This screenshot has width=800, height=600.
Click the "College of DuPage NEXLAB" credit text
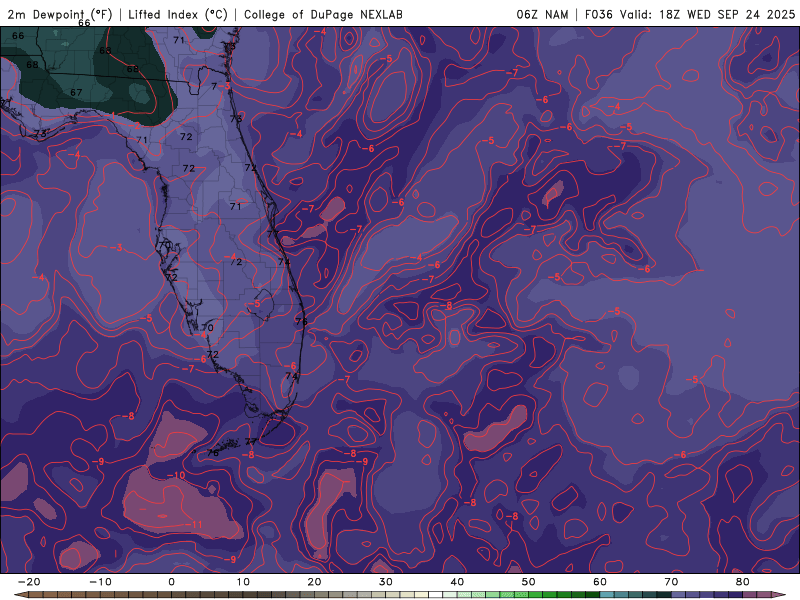pyautogui.click(x=323, y=14)
